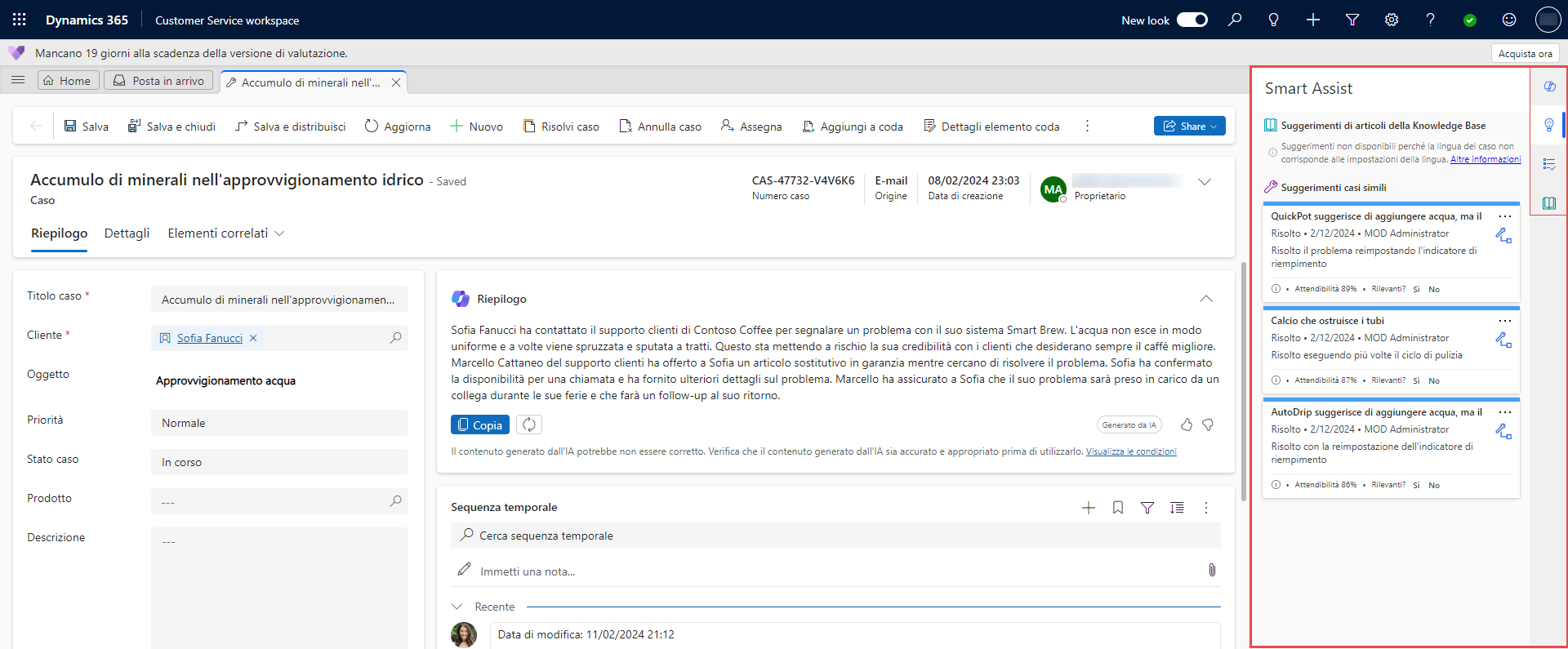Click Salva in the command bar
This screenshot has height=649, width=1568.
[x=86, y=126]
